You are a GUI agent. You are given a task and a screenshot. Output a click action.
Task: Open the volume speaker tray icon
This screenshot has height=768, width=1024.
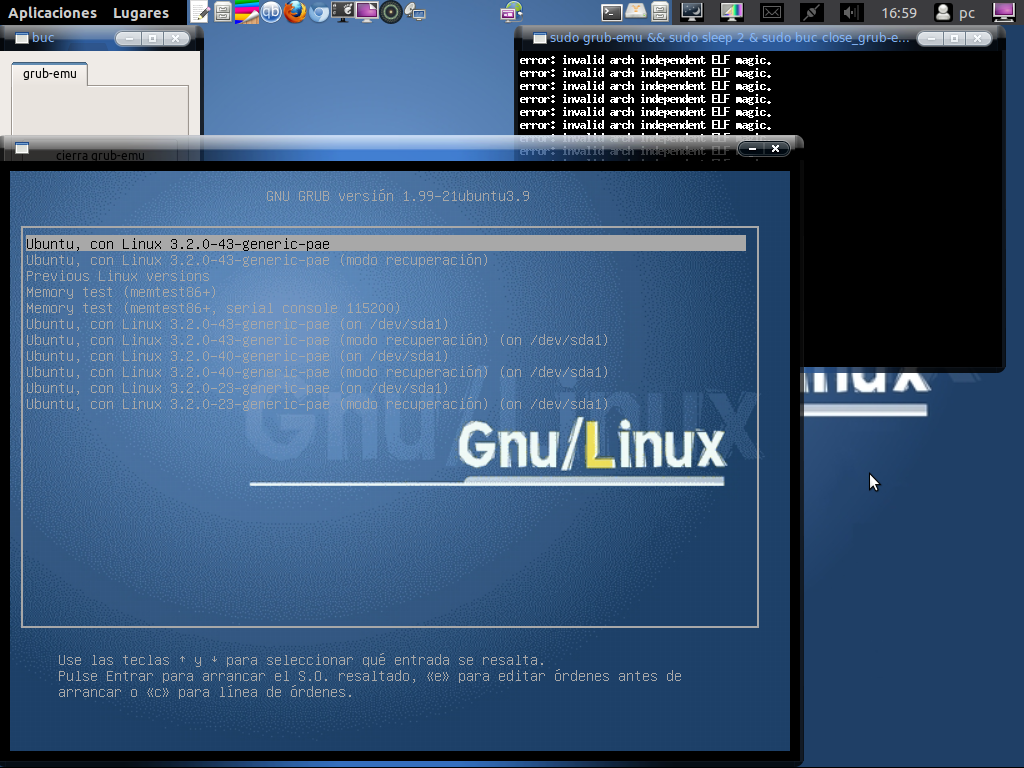click(851, 12)
